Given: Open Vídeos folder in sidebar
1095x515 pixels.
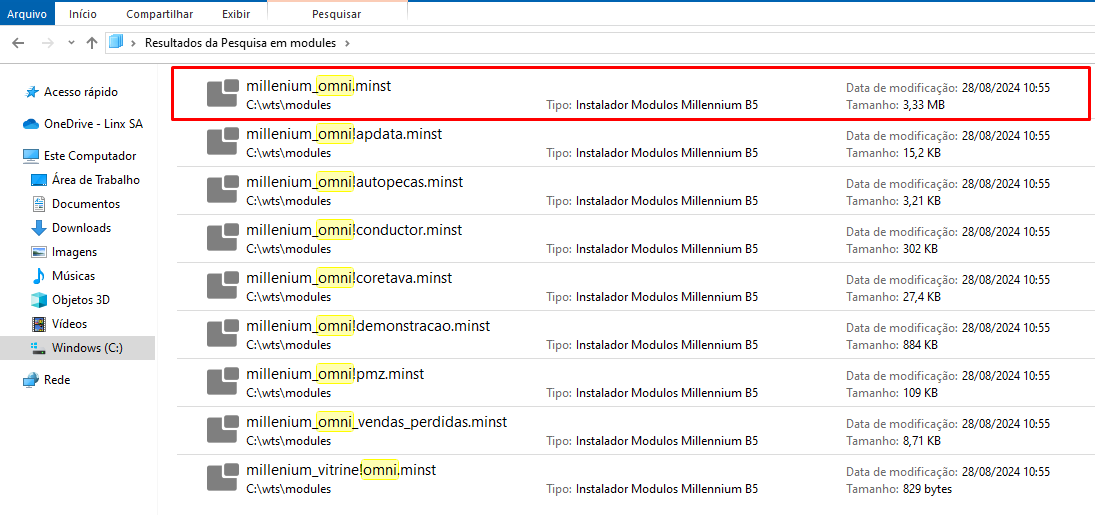Looking at the screenshot, I should pyautogui.click(x=69, y=324).
